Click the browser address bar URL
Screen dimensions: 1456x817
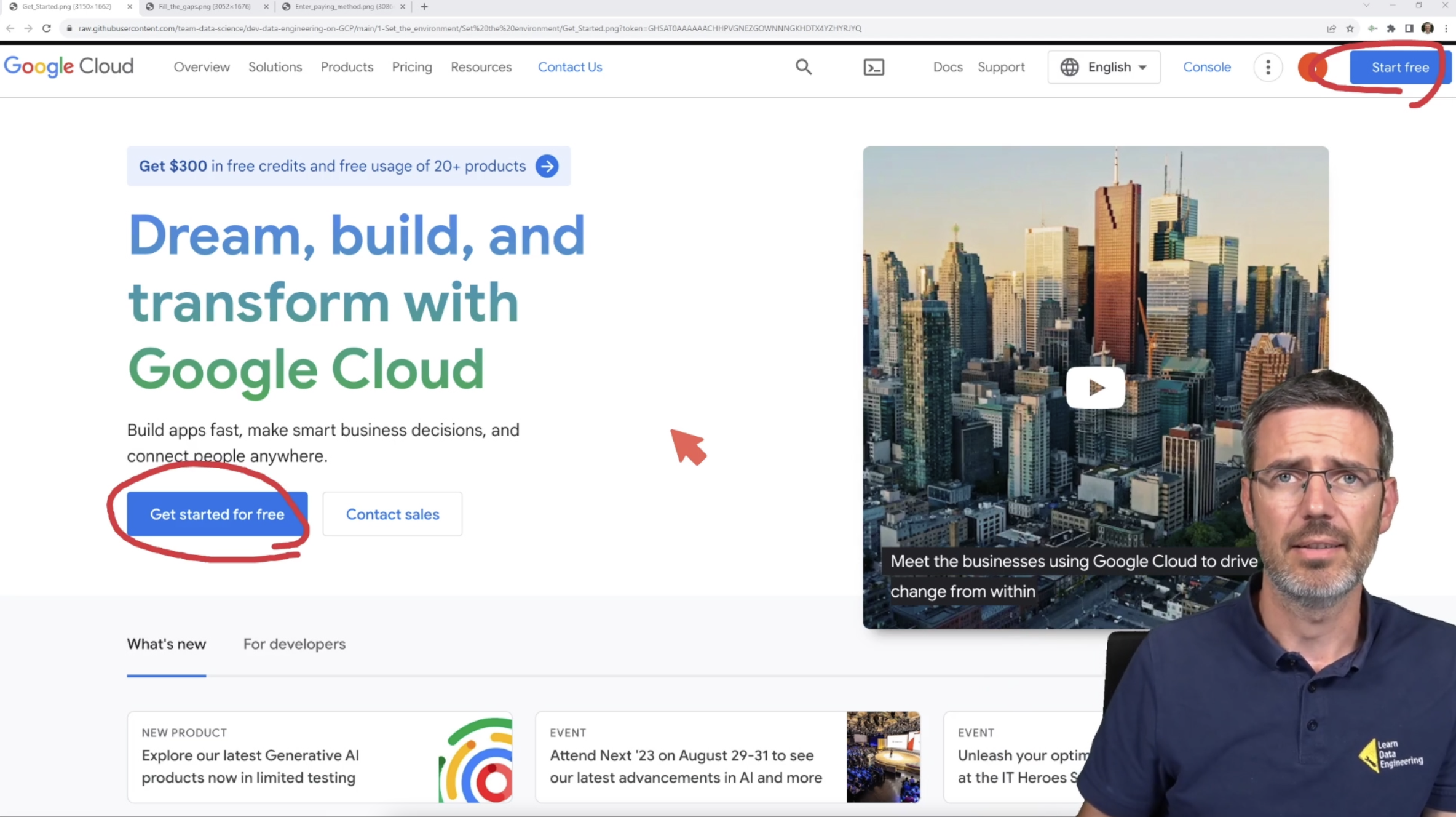tap(470, 28)
